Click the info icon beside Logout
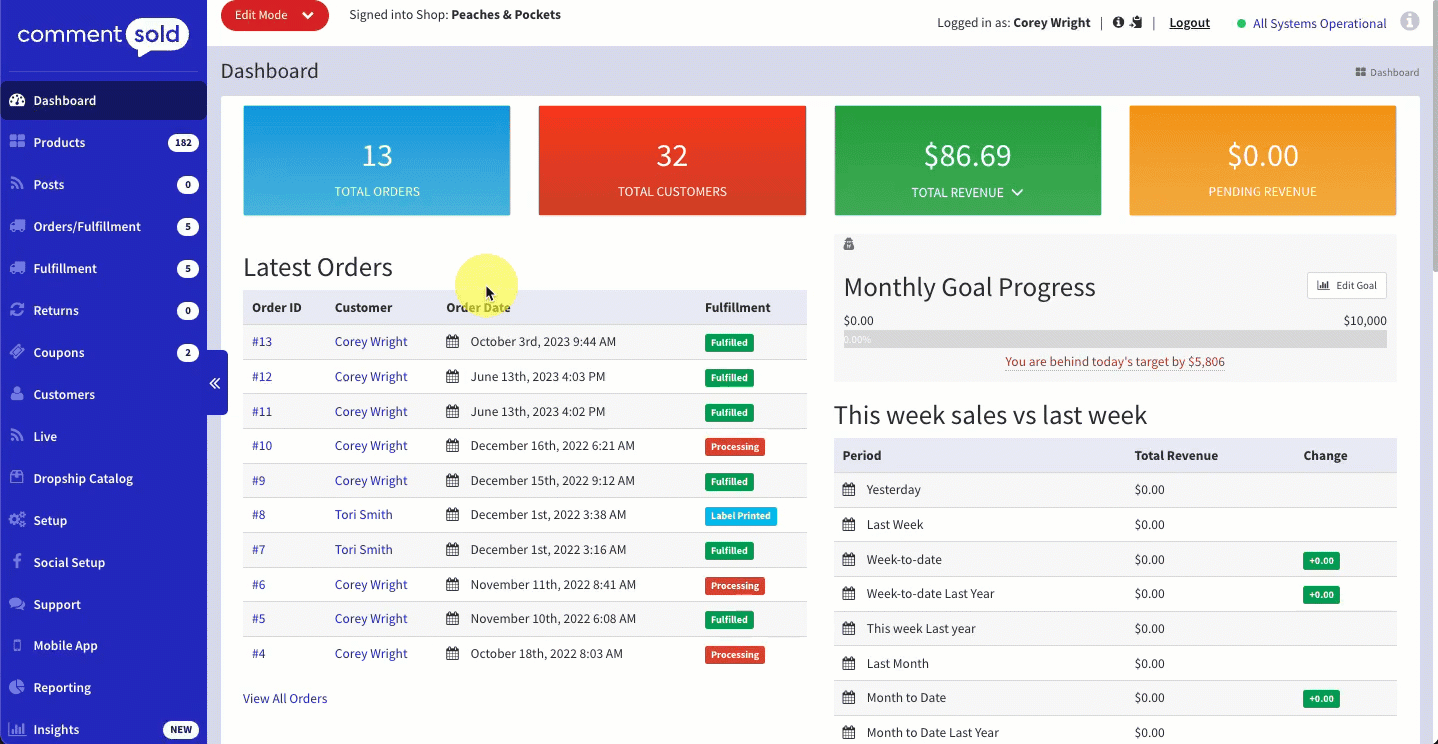1438x744 pixels. point(1118,23)
